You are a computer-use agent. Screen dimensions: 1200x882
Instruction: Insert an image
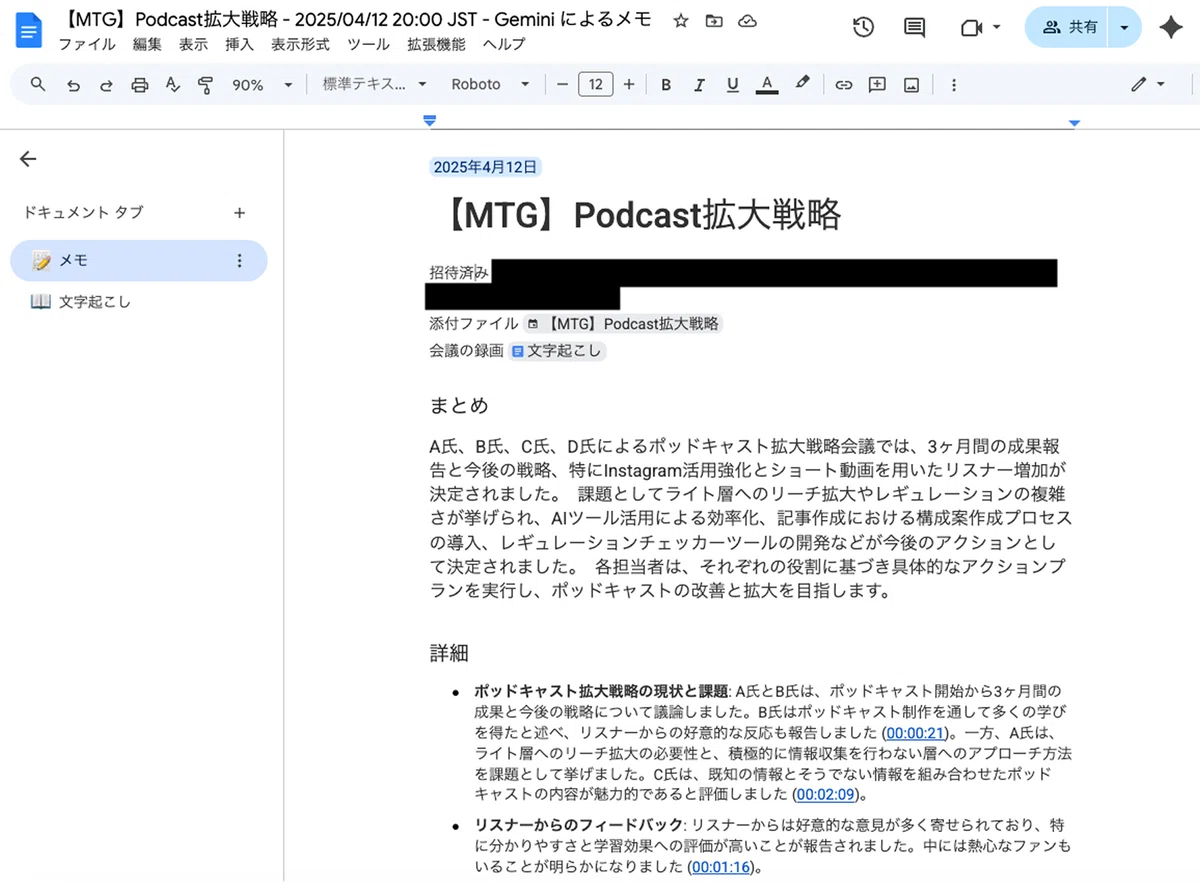pos(911,85)
